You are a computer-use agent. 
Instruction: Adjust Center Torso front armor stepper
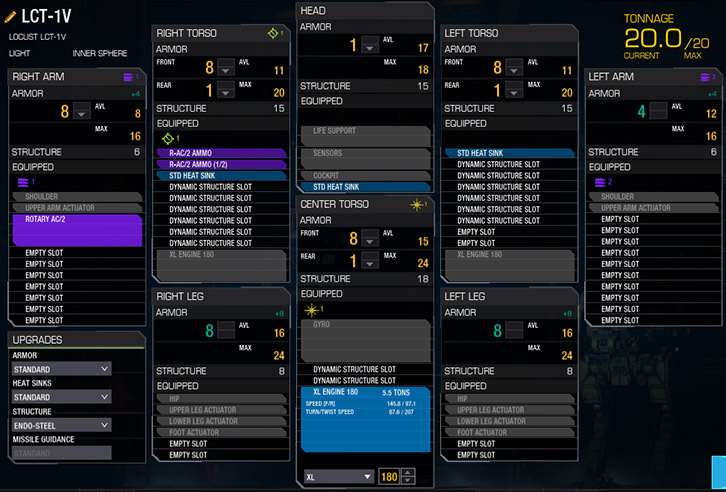coord(369,238)
